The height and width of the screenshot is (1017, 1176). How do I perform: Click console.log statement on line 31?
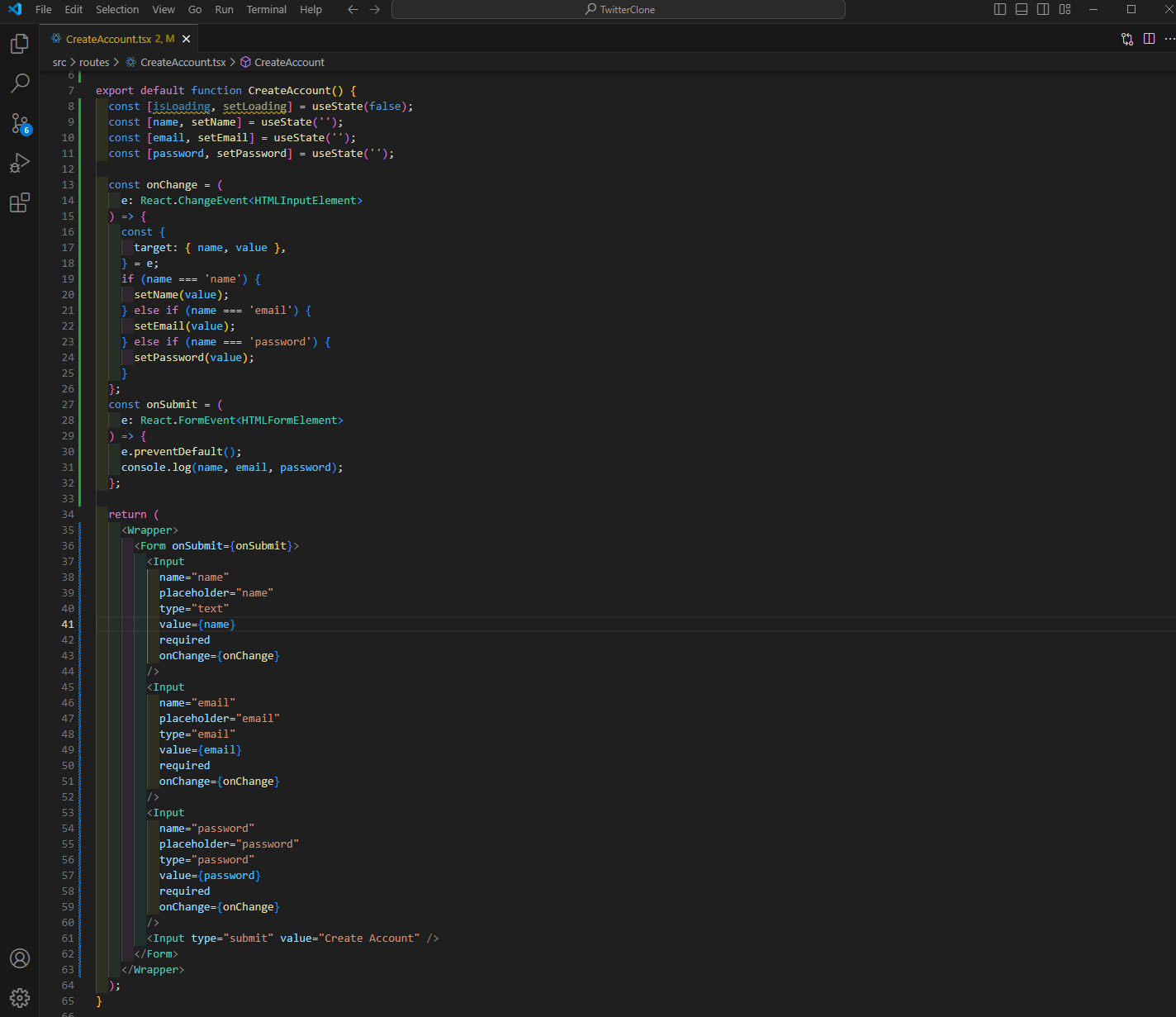pyautogui.click(x=232, y=468)
